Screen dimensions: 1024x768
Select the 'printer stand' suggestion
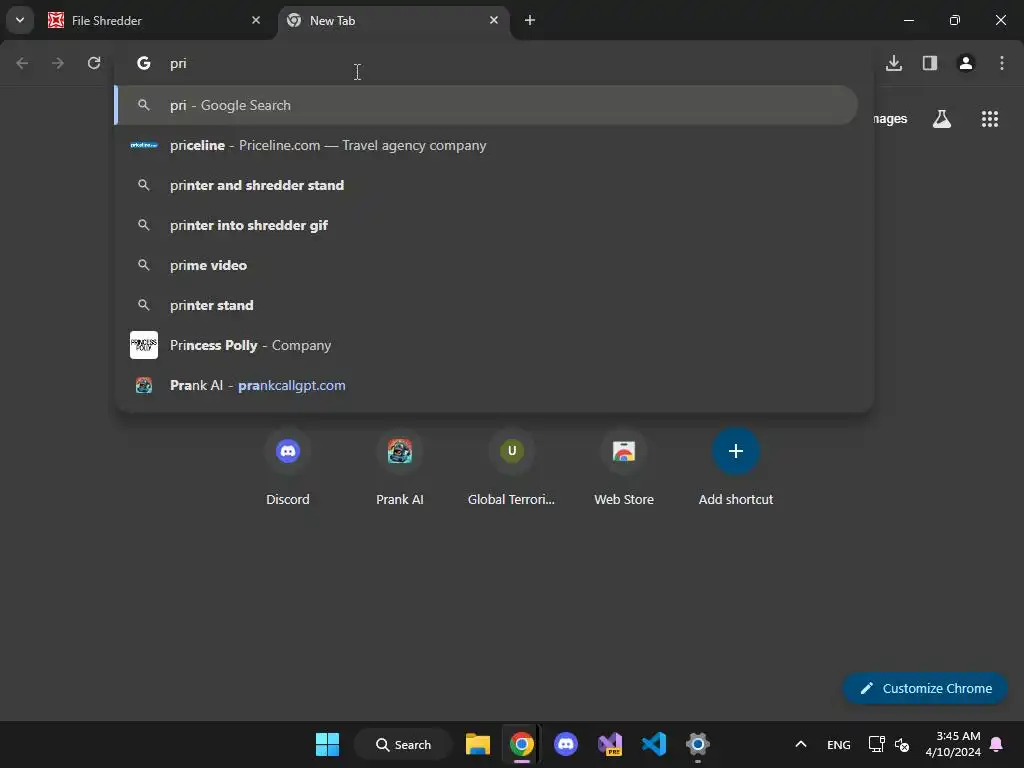point(486,305)
